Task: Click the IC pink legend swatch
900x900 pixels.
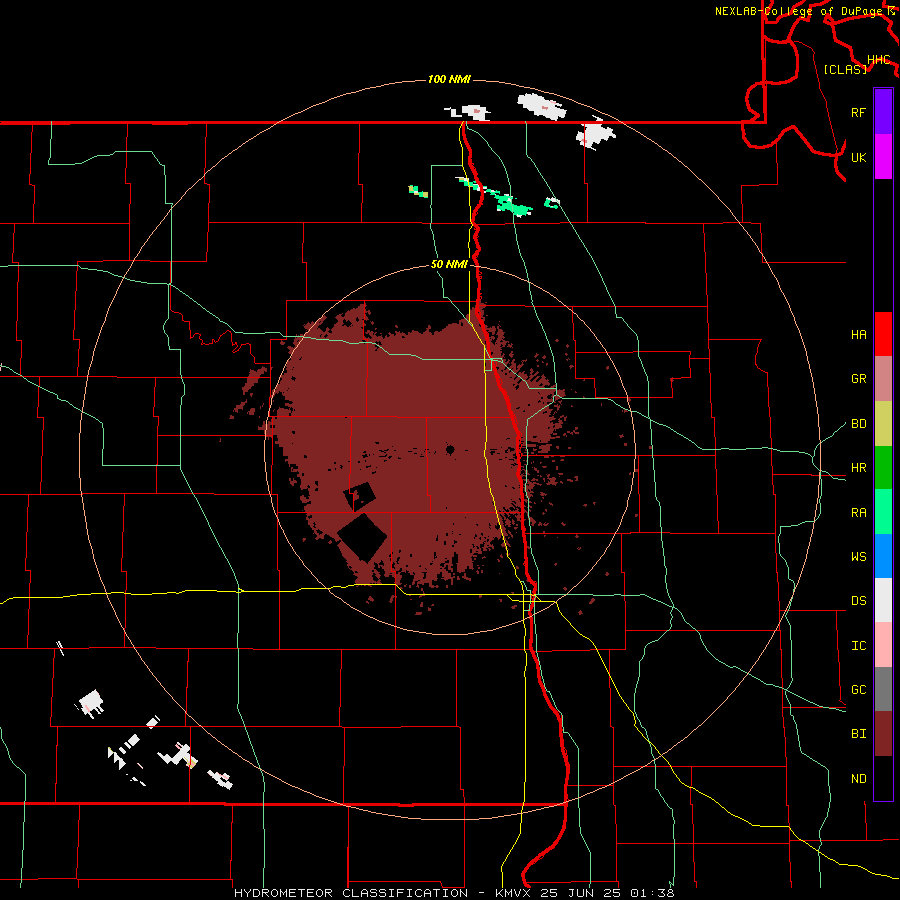Action: click(883, 645)
